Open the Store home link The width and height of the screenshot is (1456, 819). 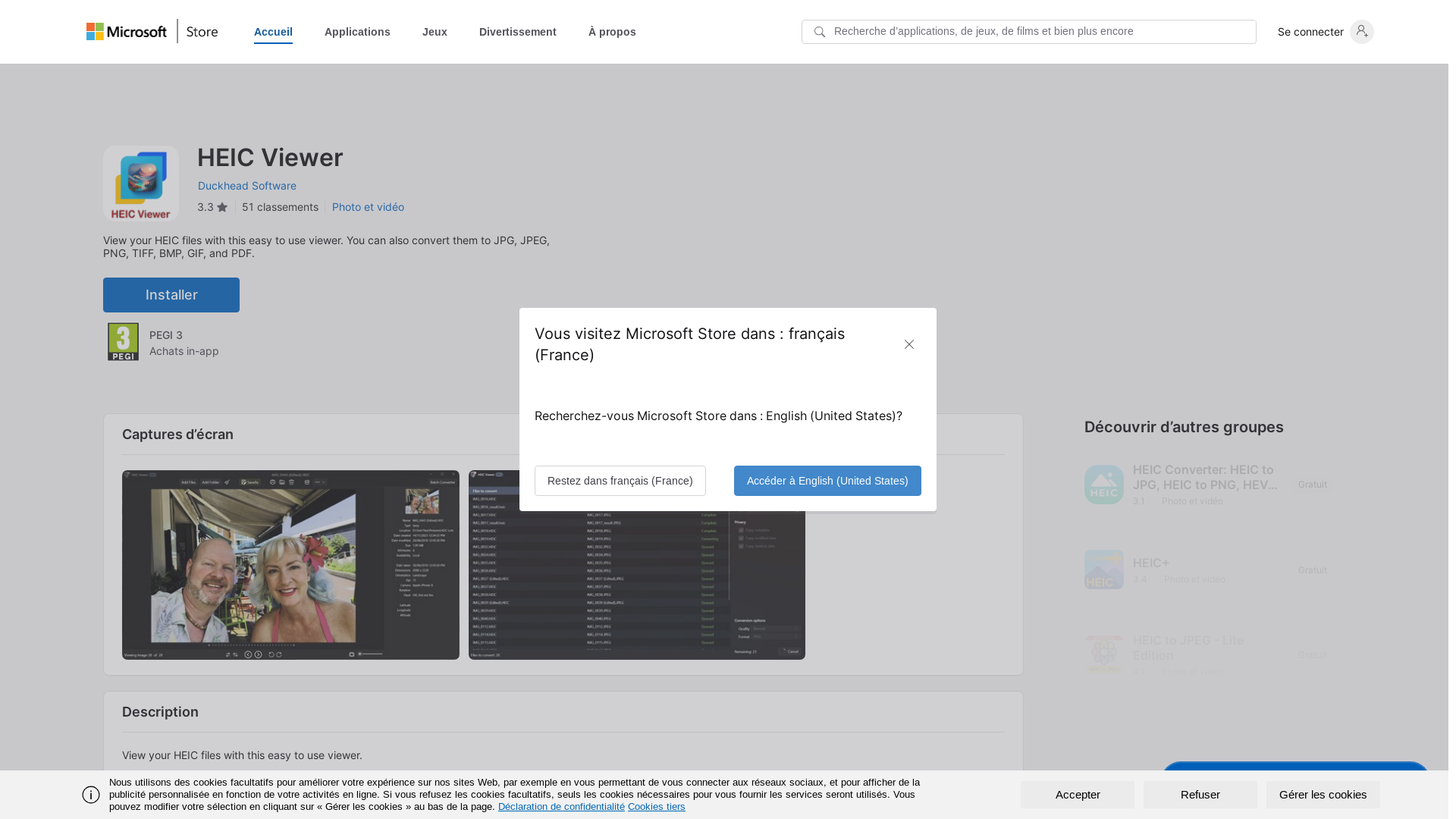(x=202, y=32)
